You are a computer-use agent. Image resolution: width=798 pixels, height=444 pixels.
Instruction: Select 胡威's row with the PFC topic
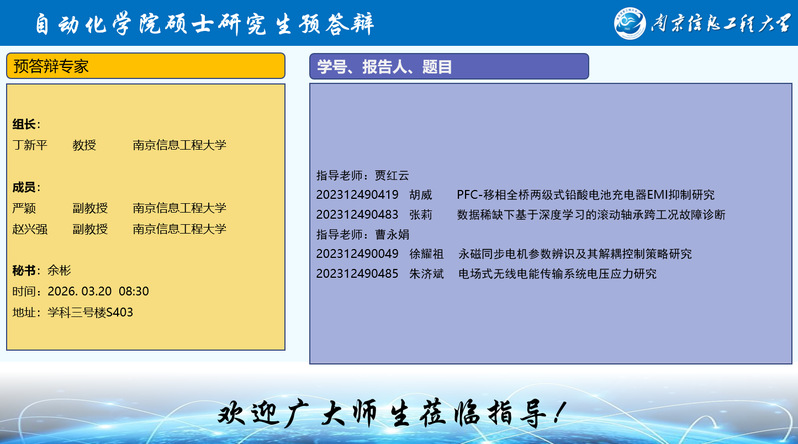(x=515, y=195)
